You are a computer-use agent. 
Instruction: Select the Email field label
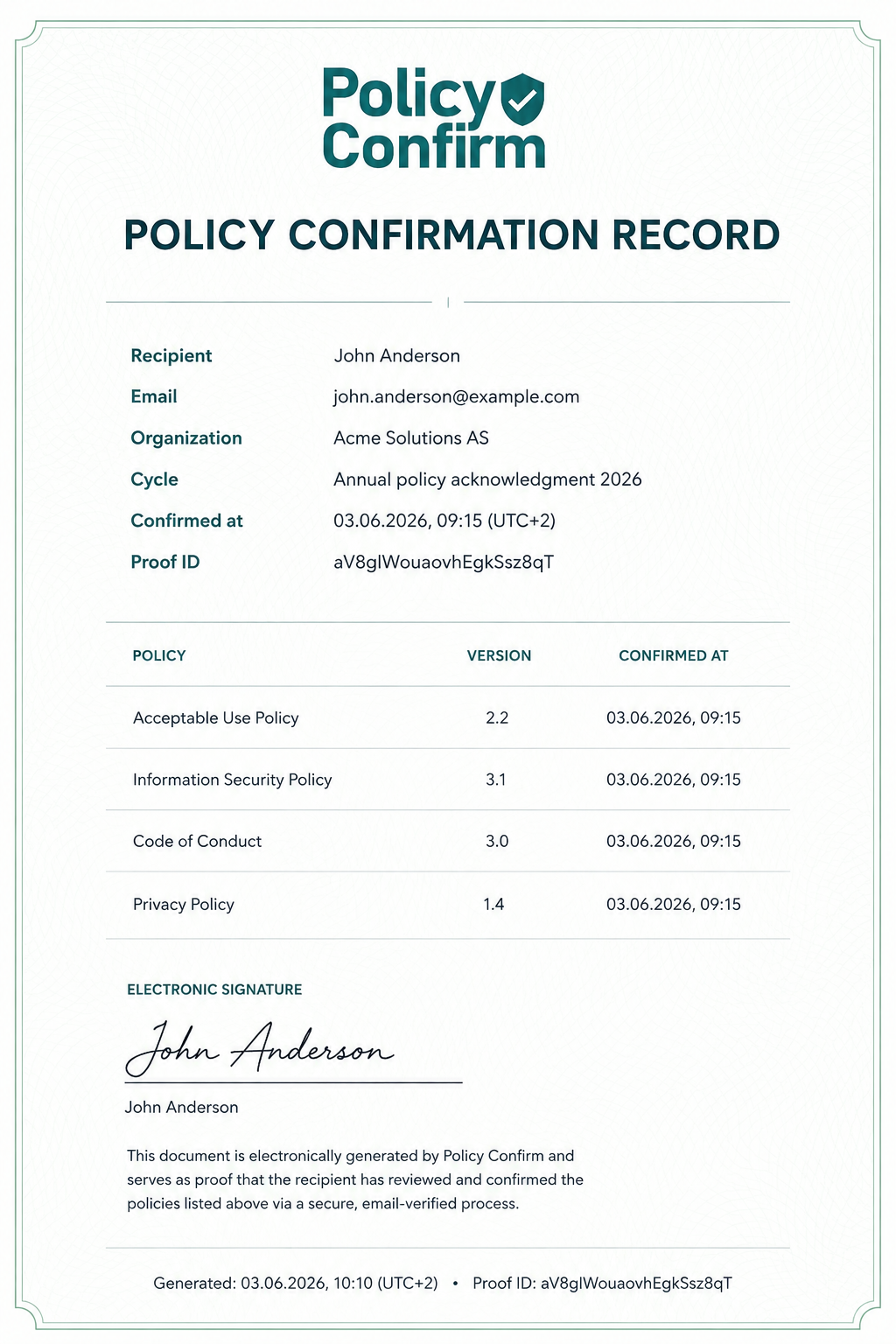click(154, 397)
